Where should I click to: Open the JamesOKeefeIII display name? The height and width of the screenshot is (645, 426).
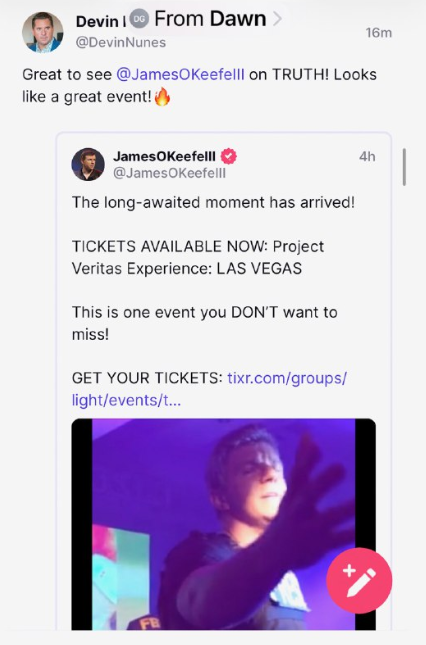click(164, 156)
